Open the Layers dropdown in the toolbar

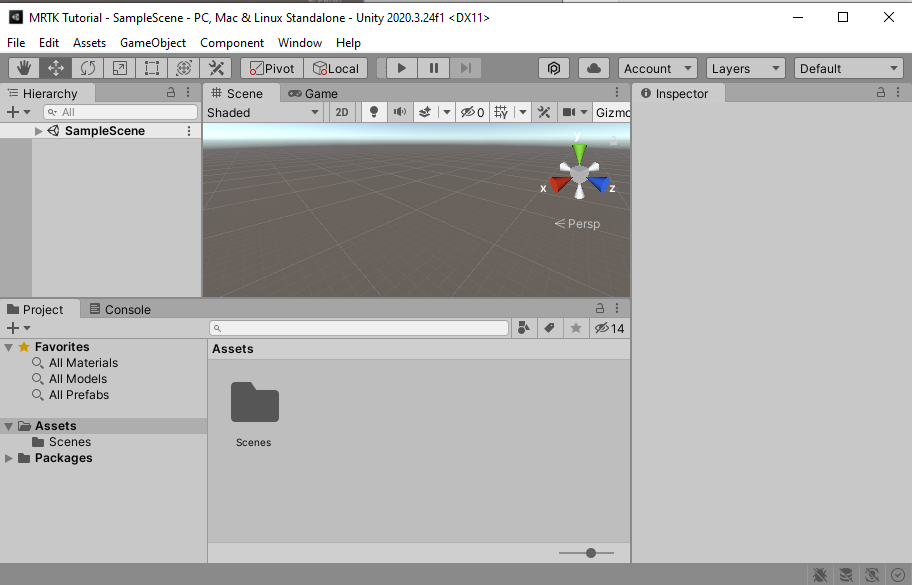745,68
